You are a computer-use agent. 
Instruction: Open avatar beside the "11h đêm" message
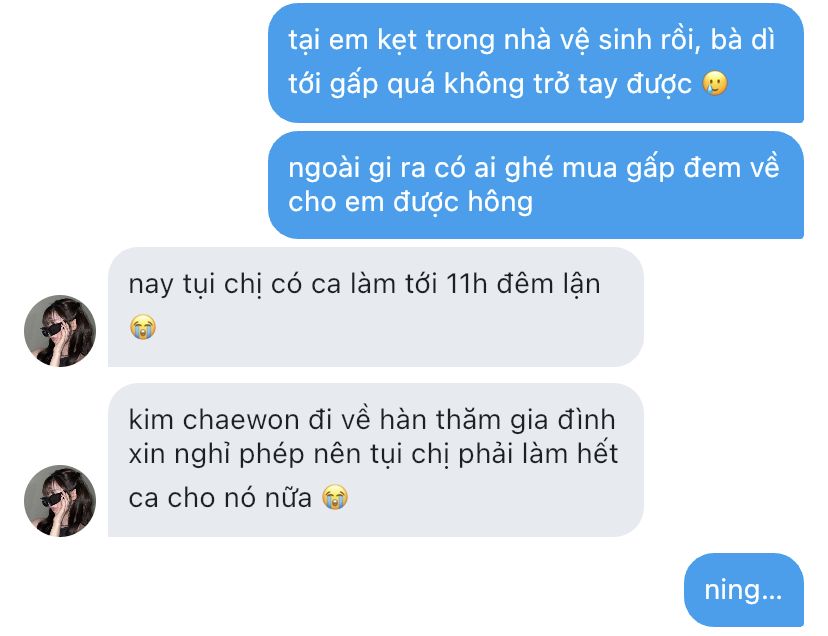[60, 331]
